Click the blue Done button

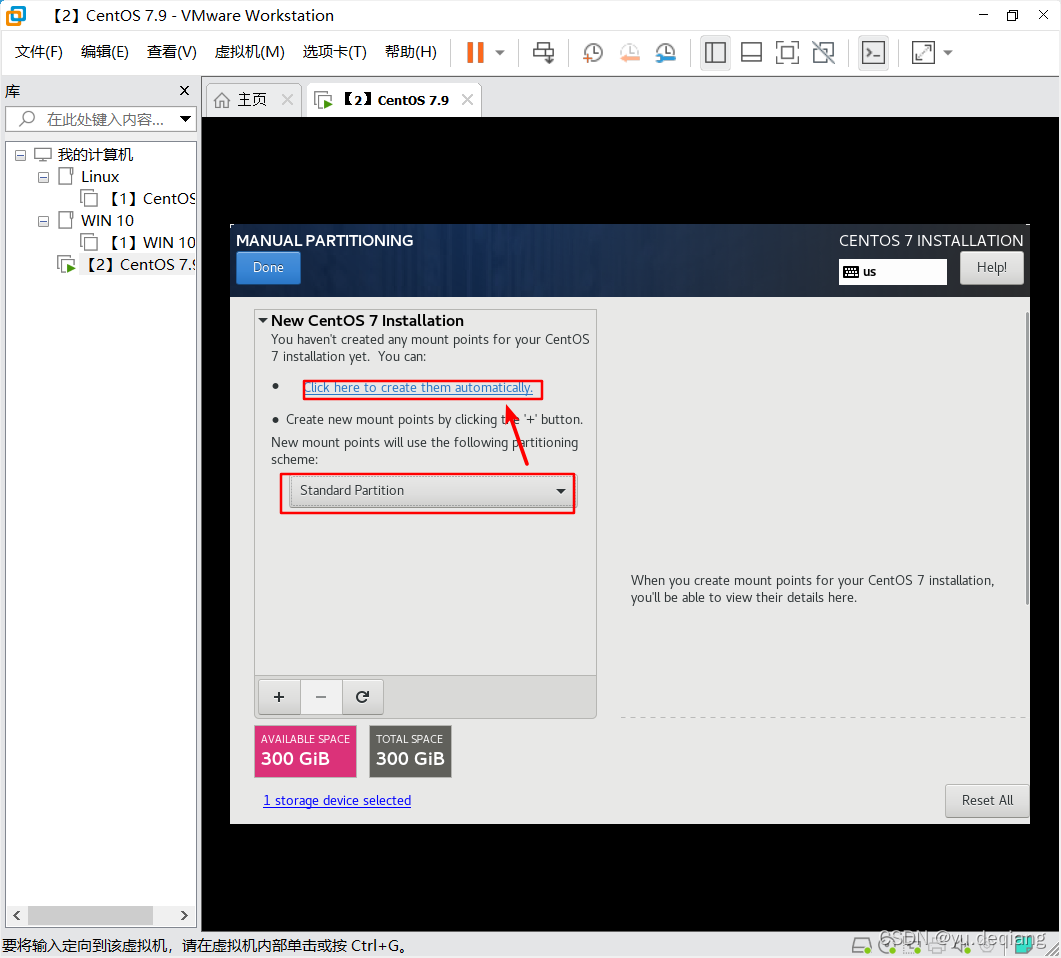pyautogui.click(x=268, y=267)
